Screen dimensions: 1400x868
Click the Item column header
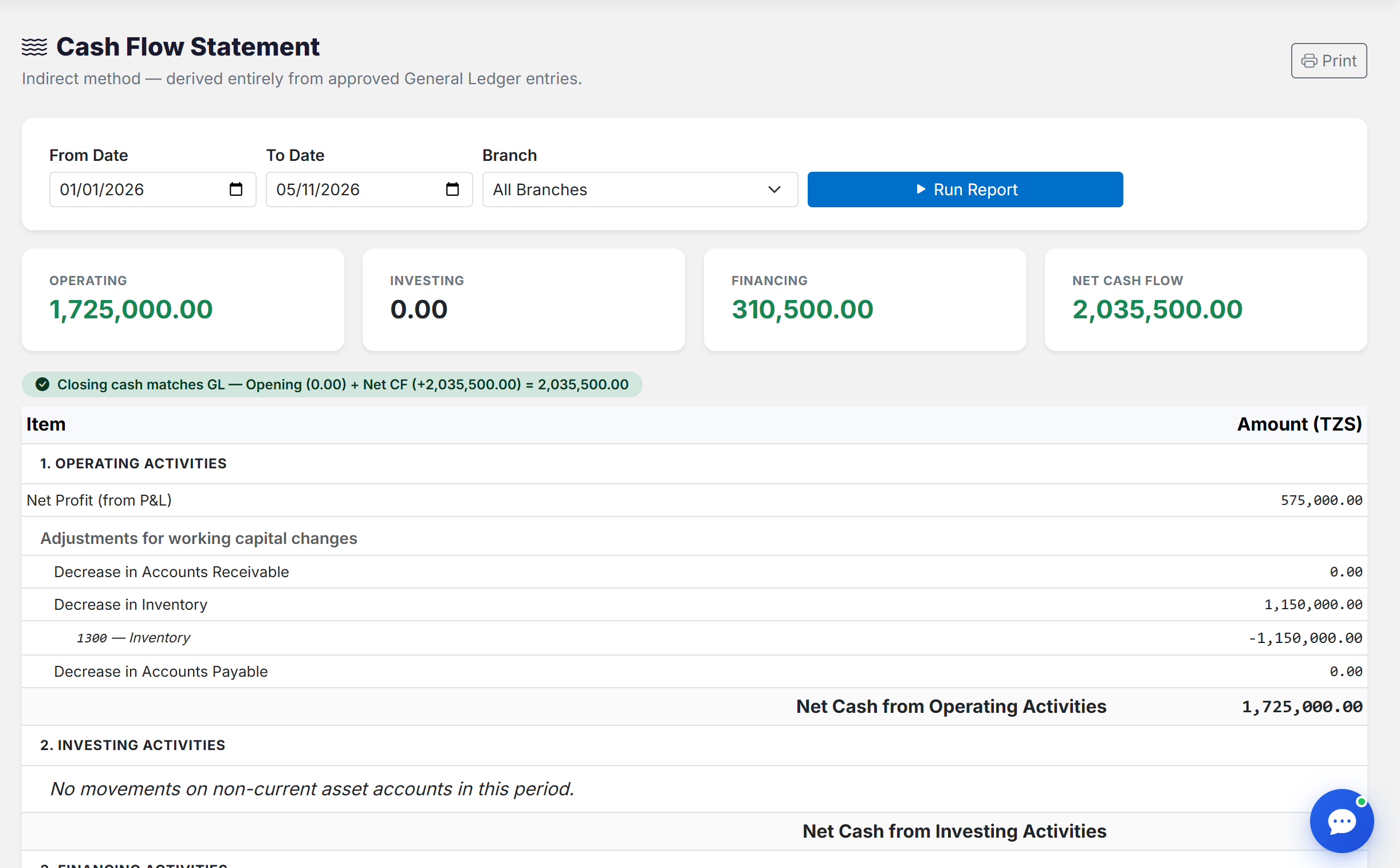click(x=46, y=424)
